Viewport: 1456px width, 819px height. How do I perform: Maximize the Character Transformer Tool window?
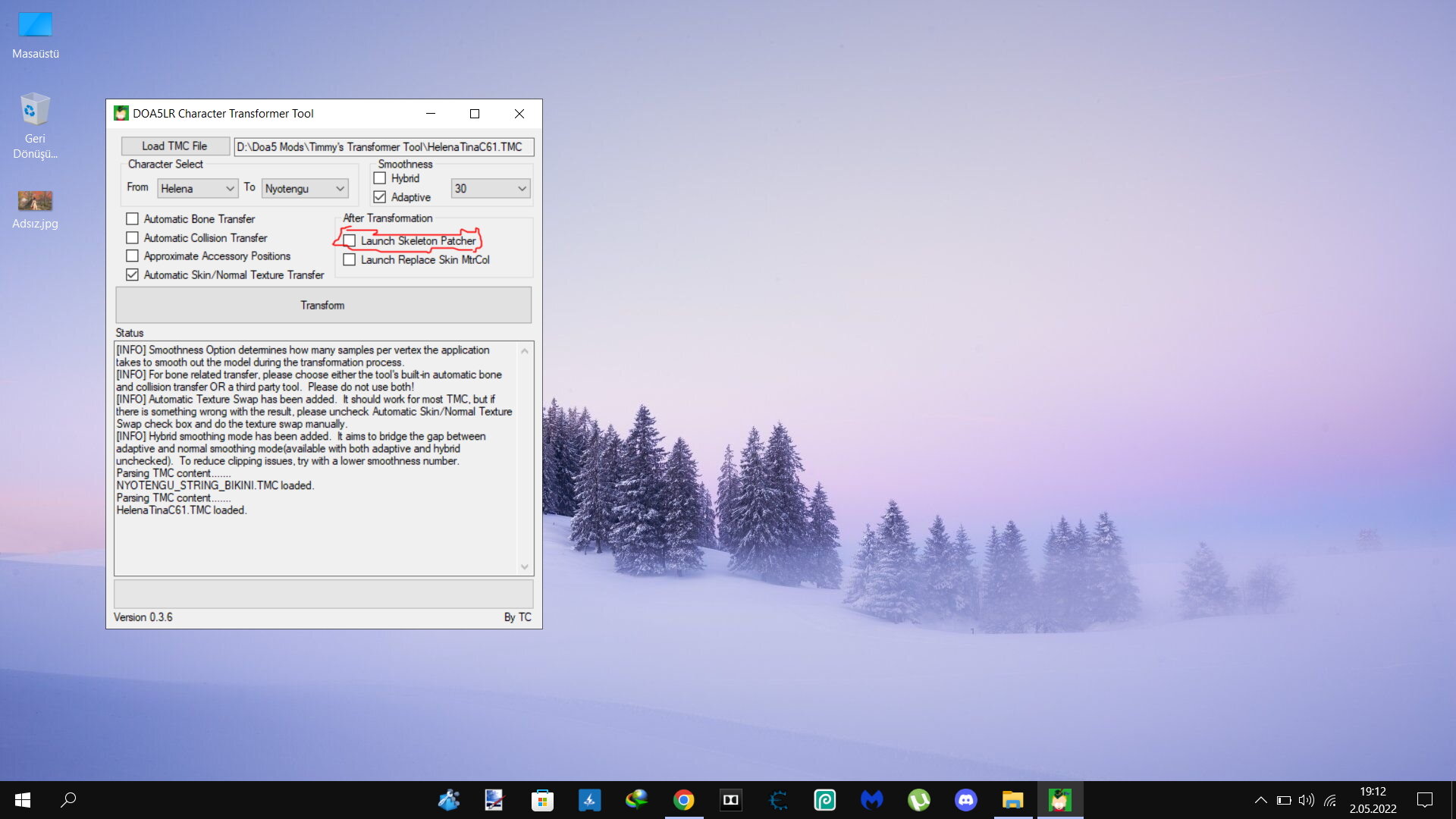(x=475, y=114)
